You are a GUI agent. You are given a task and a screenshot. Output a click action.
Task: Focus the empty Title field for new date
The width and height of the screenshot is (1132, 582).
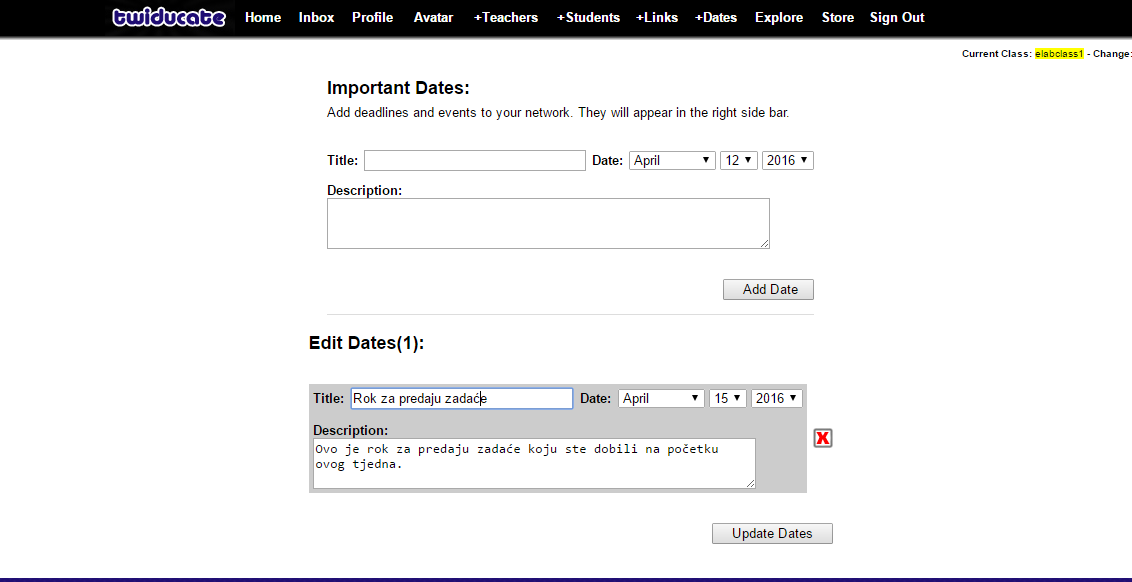click(474, 160)
